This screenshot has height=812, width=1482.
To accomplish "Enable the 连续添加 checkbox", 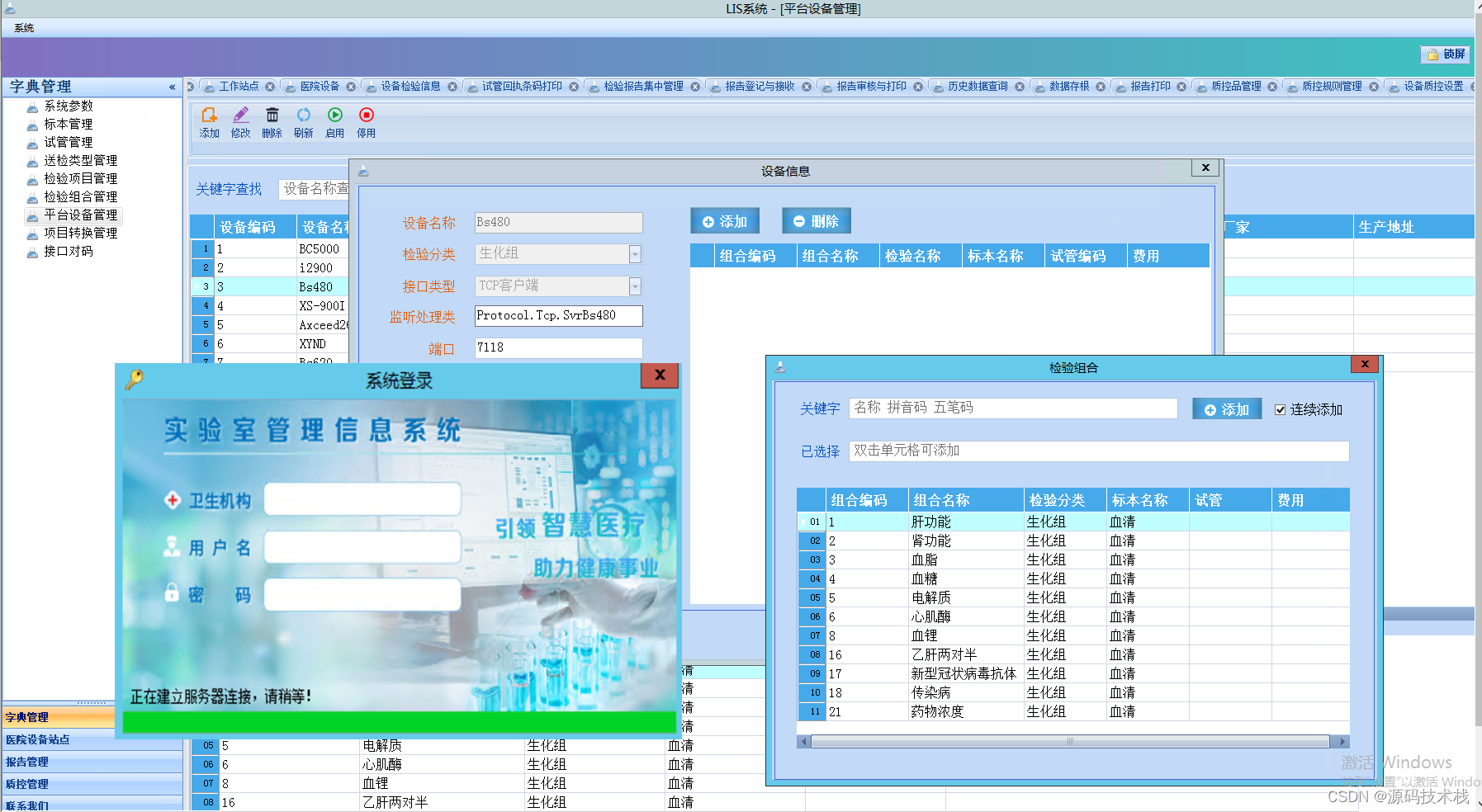I will [1281, 409].
